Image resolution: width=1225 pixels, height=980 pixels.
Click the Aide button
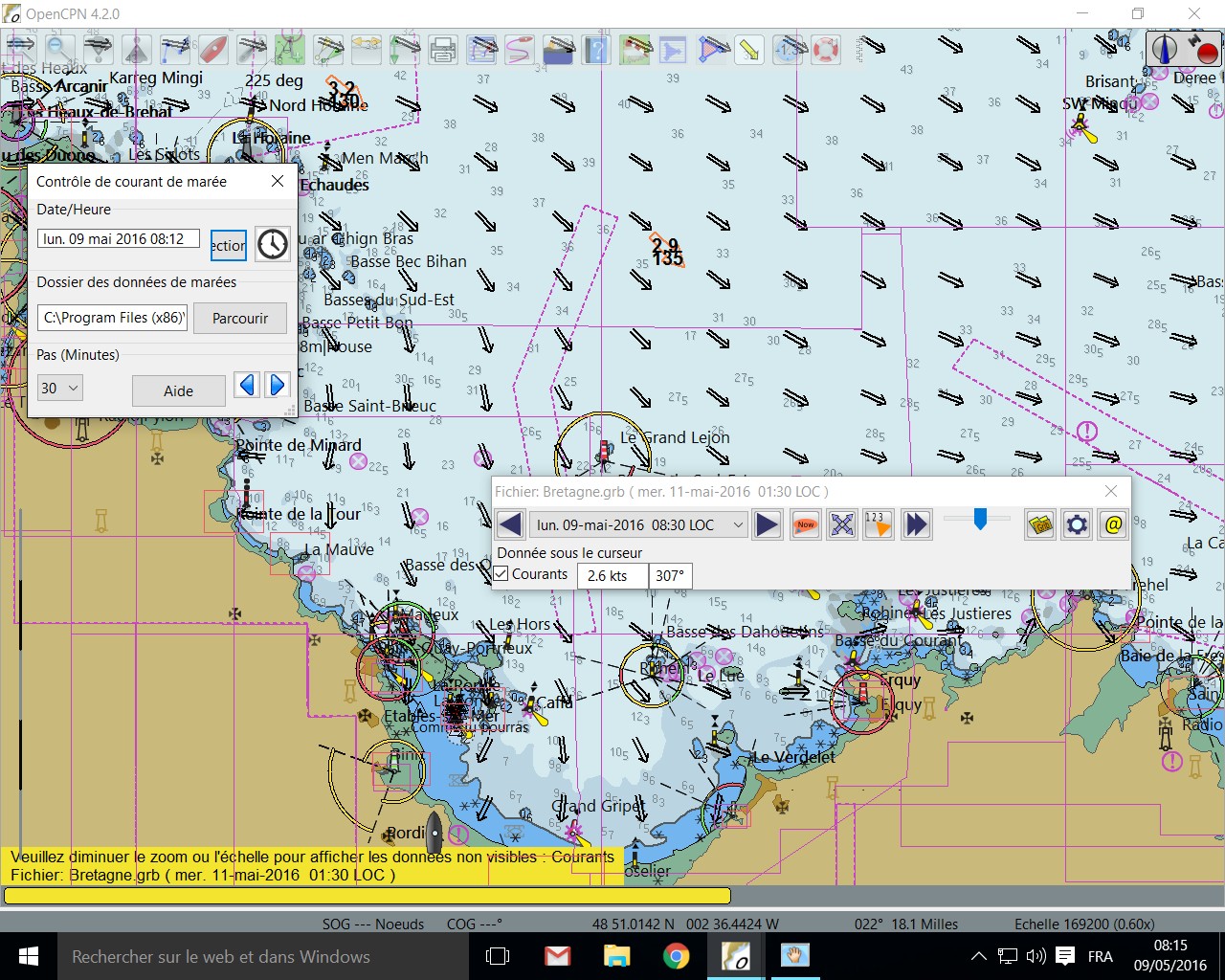pos(178,390)
